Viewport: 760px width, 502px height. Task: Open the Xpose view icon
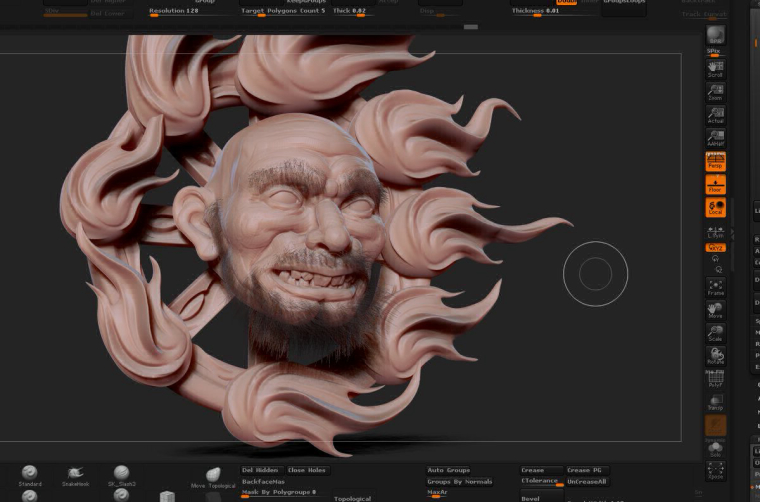point(715,471)
